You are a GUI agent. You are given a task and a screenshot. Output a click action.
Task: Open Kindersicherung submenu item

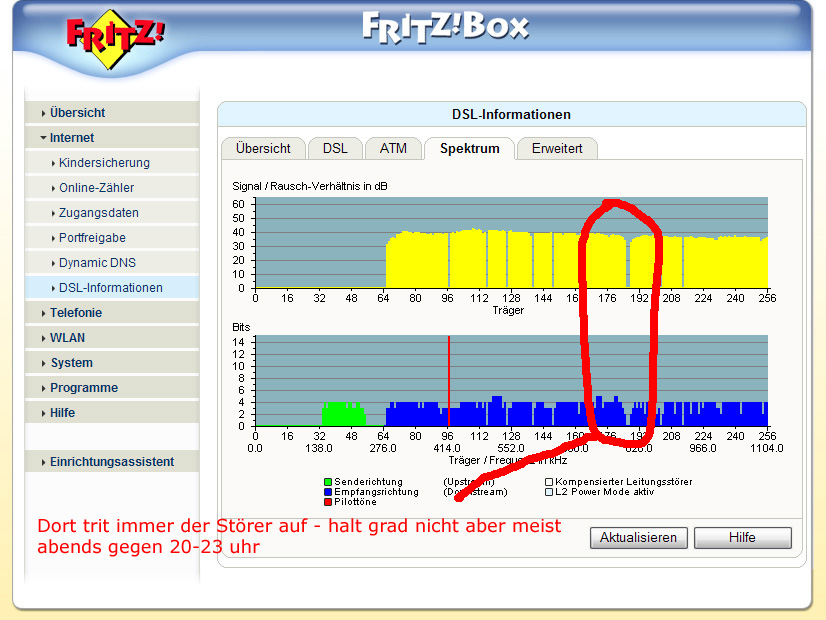[112, 163]
